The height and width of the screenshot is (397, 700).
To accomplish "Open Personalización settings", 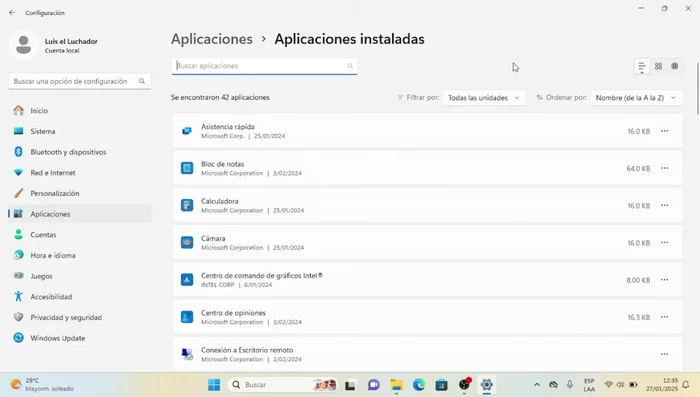I will tap(80, 193).
